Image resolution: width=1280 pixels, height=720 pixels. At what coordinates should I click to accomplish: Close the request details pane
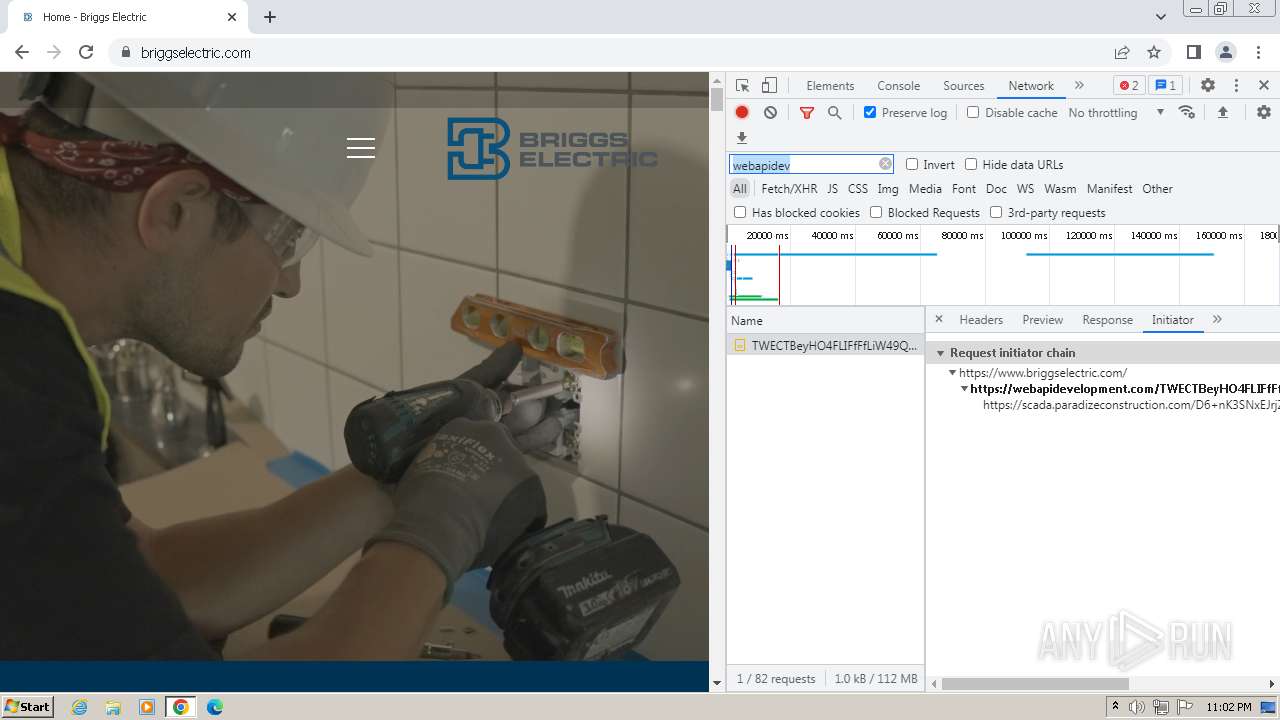tap(938, 319)
